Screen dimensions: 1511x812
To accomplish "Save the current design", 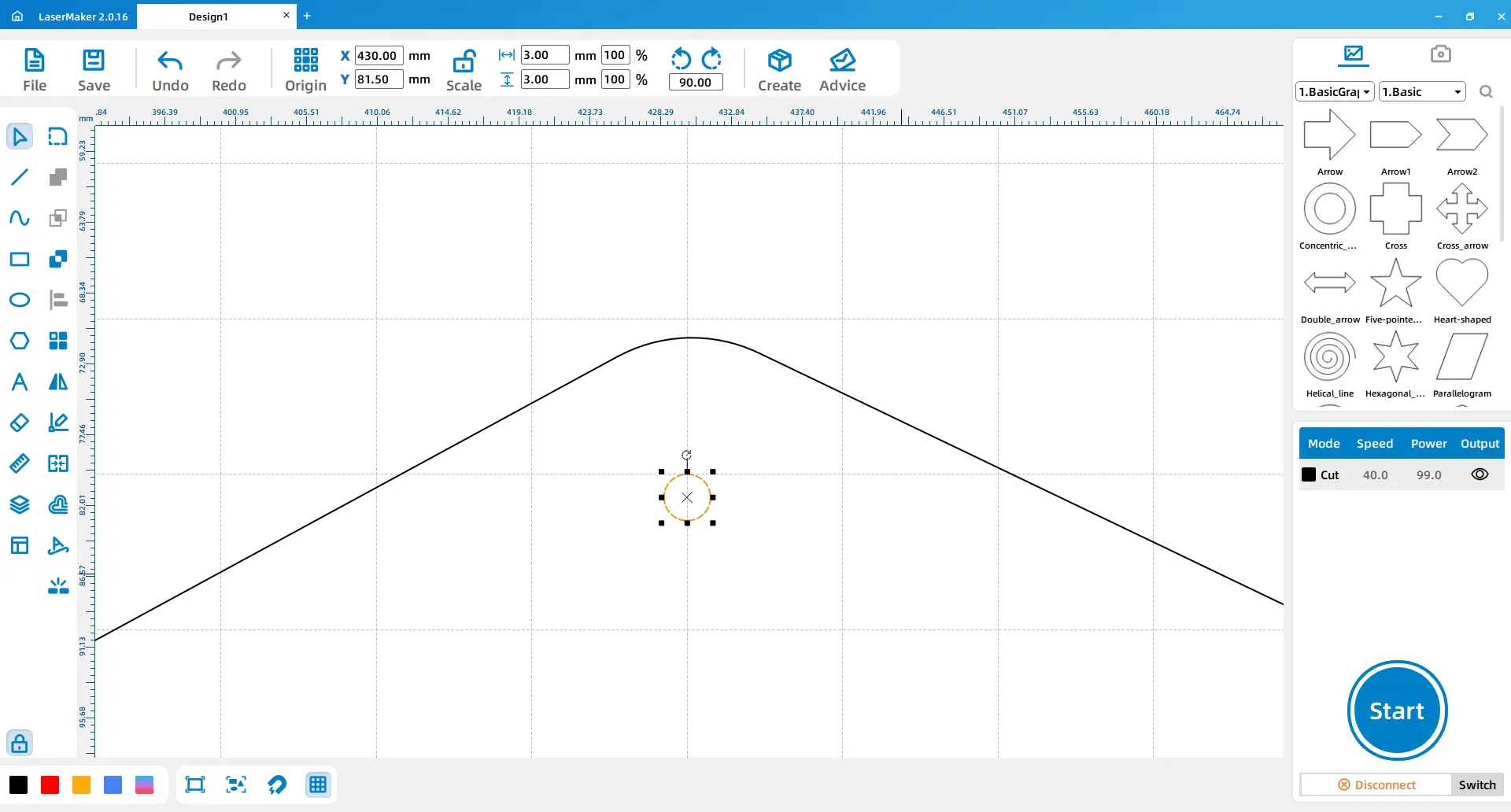I will tap(94, 70).
